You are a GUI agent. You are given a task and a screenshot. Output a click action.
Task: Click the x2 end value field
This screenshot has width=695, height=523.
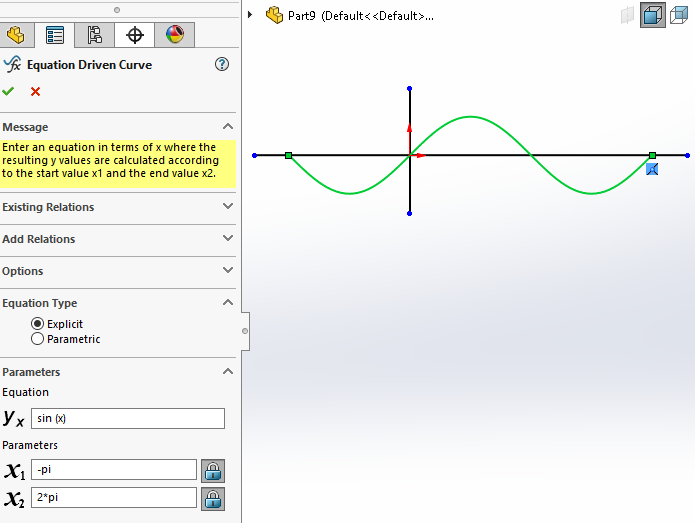click(x=113, y=498)
